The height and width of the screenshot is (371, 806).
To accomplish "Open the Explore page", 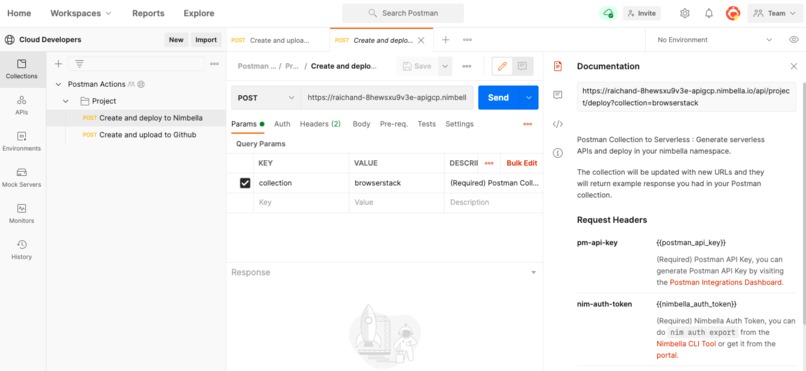I will click(x=199, y=13).
